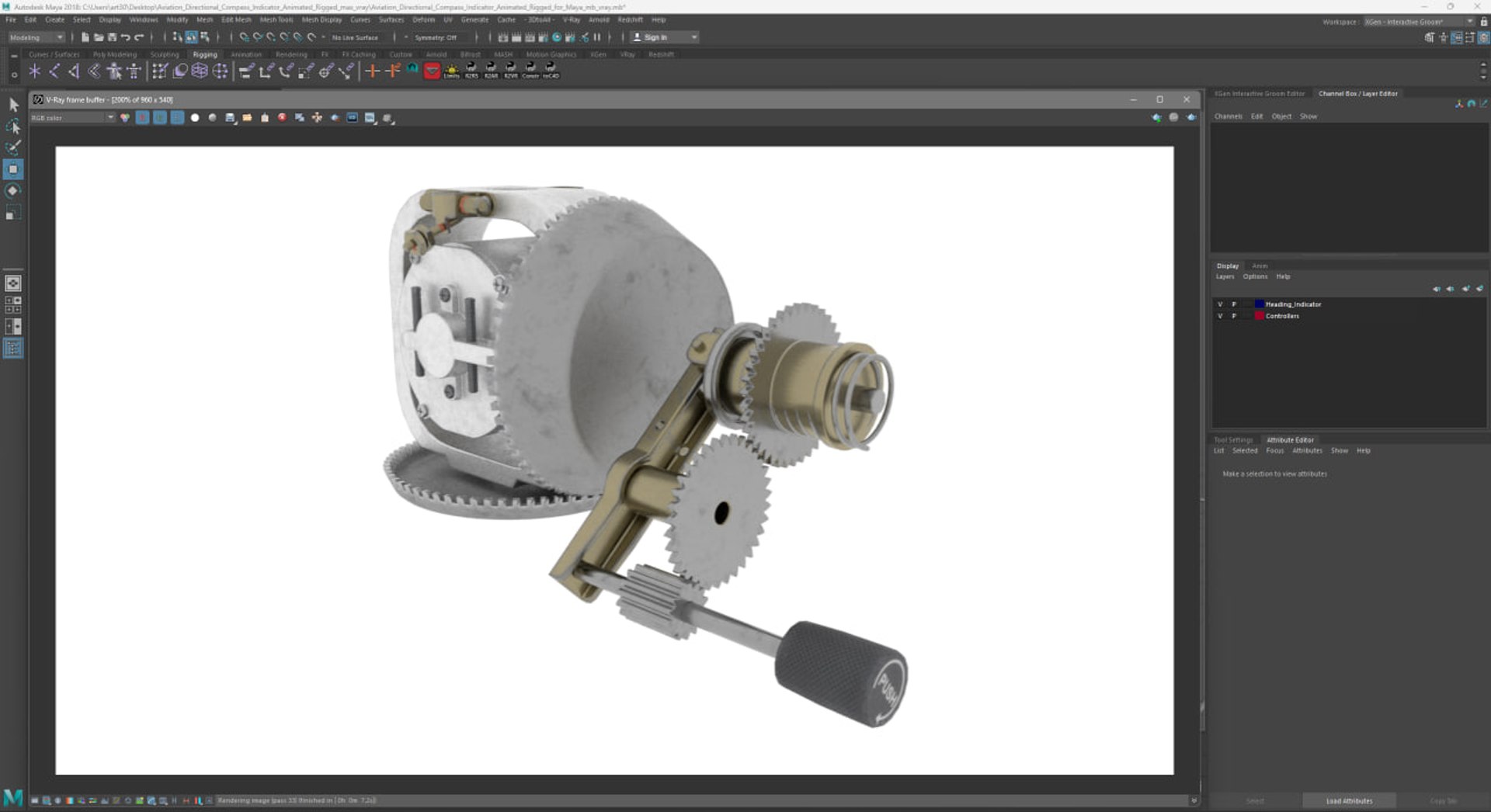1491x812 pixels.
Task: Click the color corrections icon in frame buffer
Action: 124,118
